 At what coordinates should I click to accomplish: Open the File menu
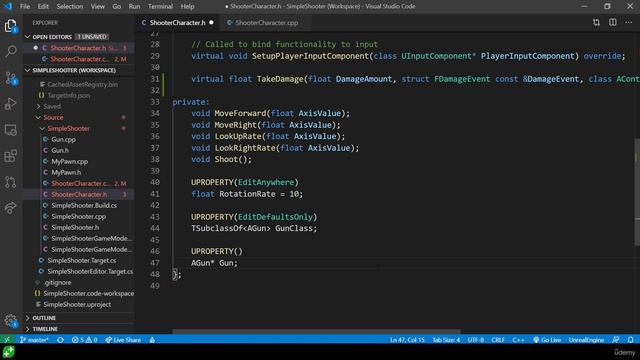[25, 7]
